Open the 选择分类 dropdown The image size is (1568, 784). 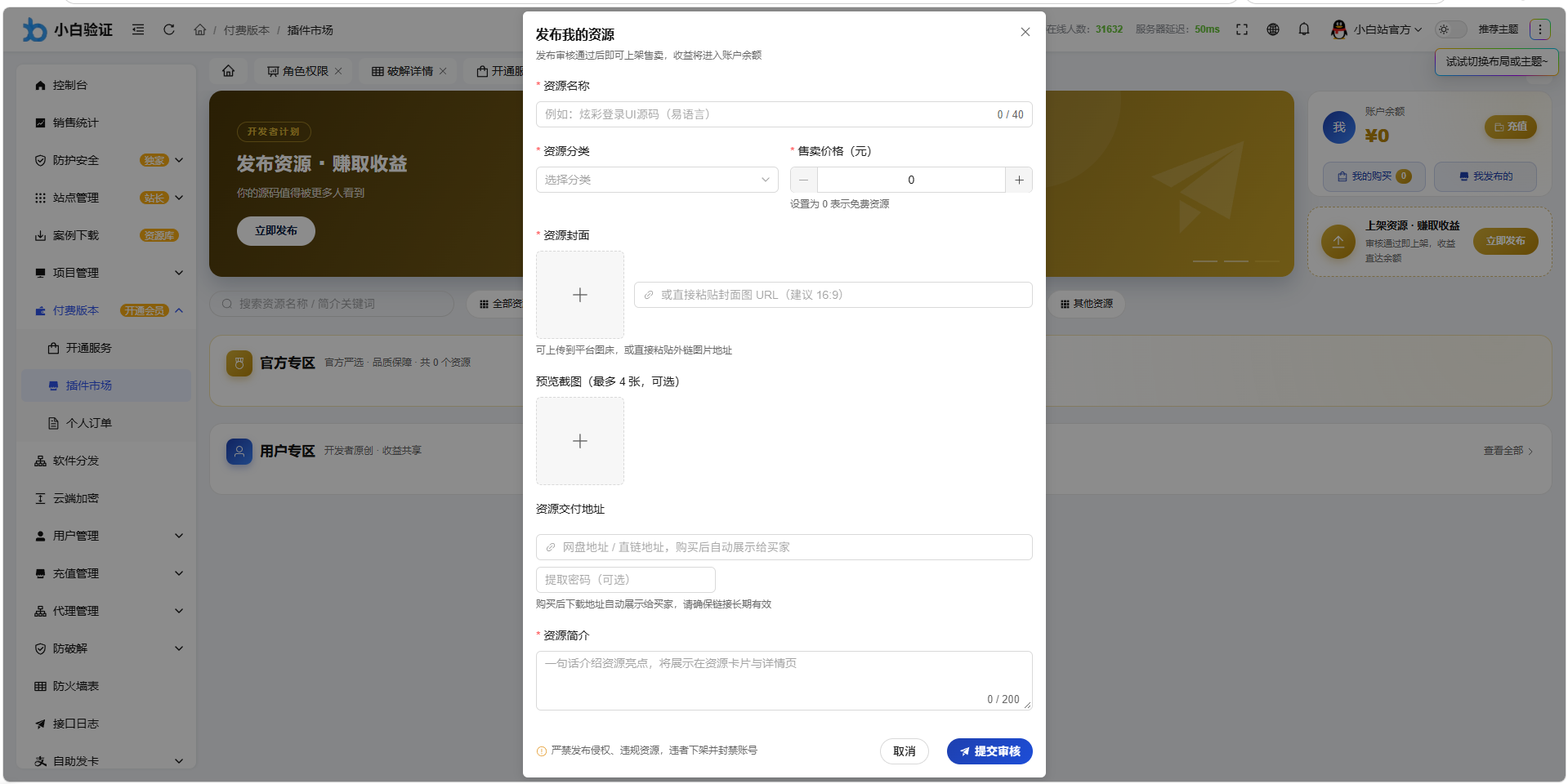click(x=657, y=180)
